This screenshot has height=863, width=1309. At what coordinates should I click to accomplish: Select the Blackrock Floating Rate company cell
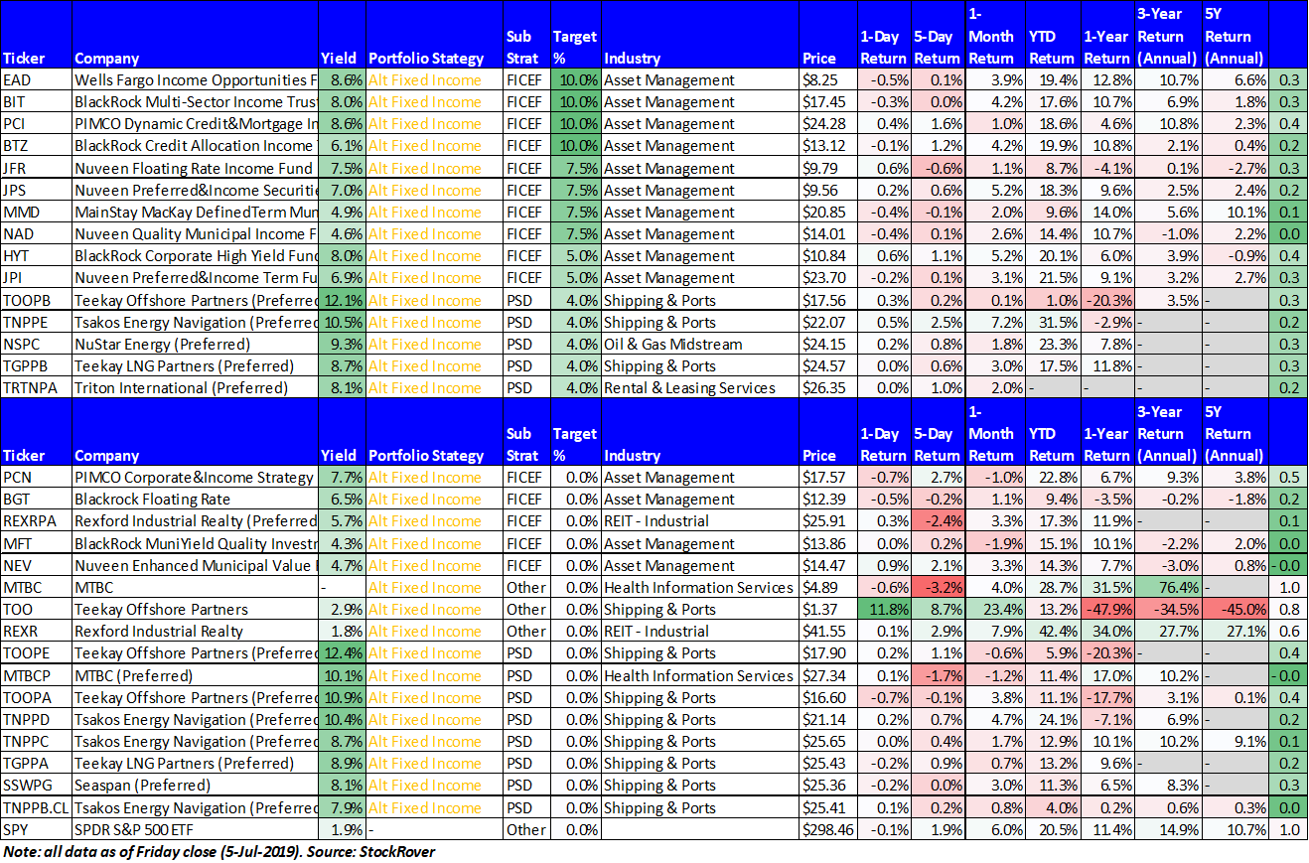pyautogui.click(x=195, y=499)
